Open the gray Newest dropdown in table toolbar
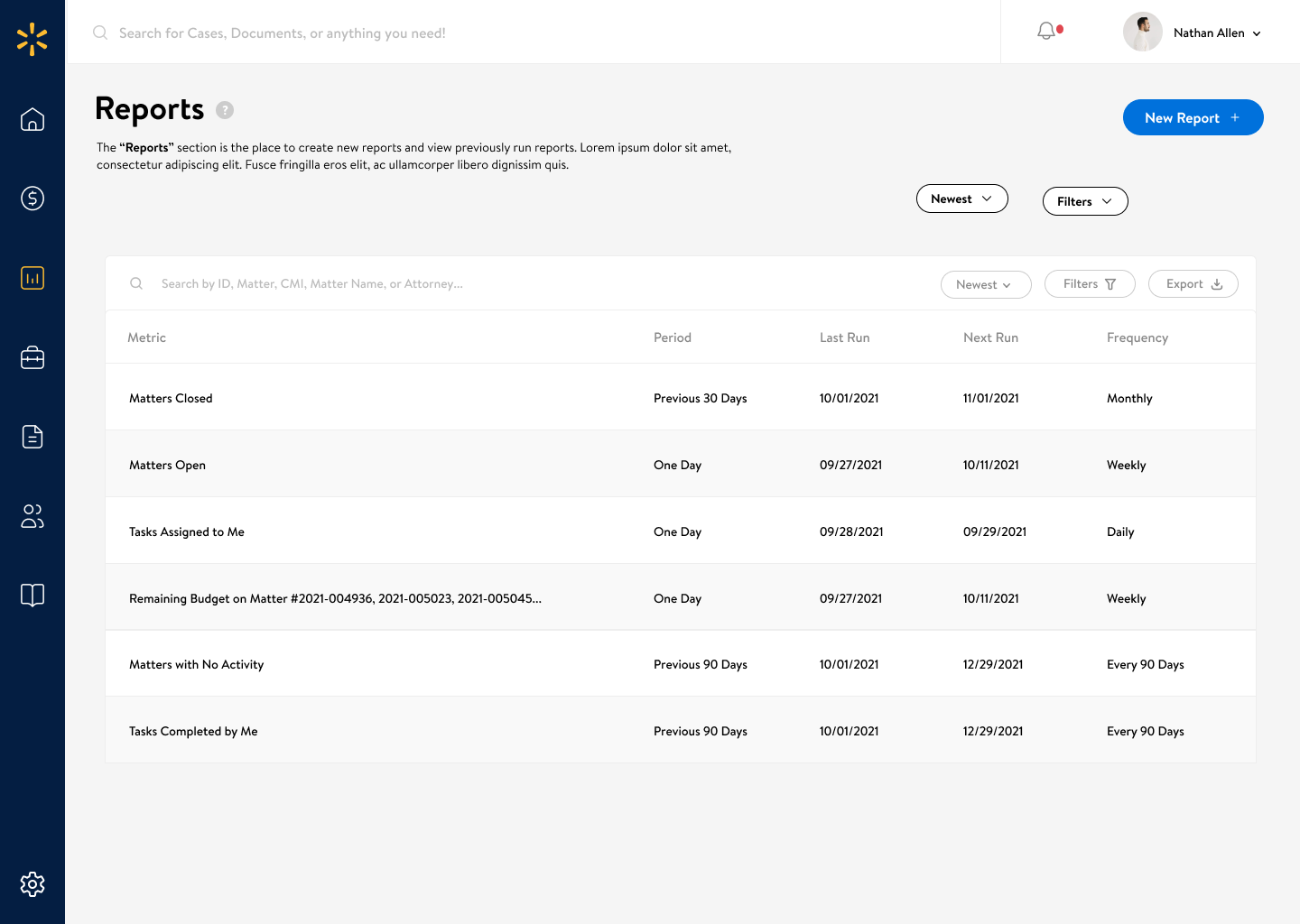This screenshot has width=1300, height=924. tap(985, 284)
